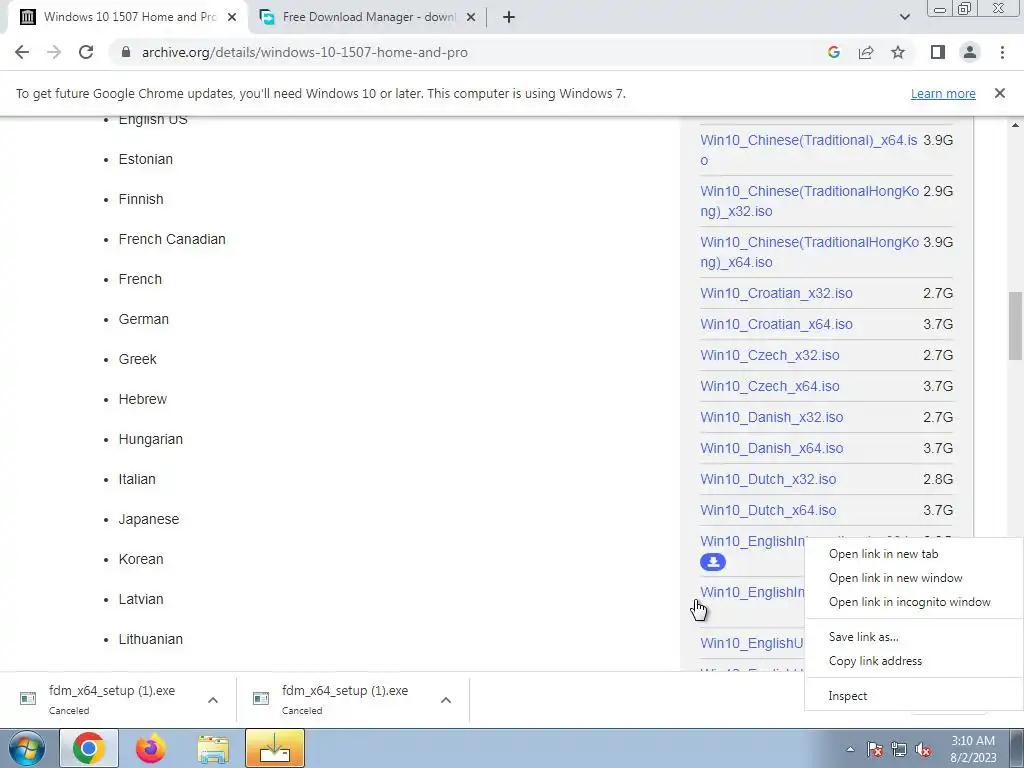Share this page via share icon
Screen dimensions: 1024x768
point(866,52)
